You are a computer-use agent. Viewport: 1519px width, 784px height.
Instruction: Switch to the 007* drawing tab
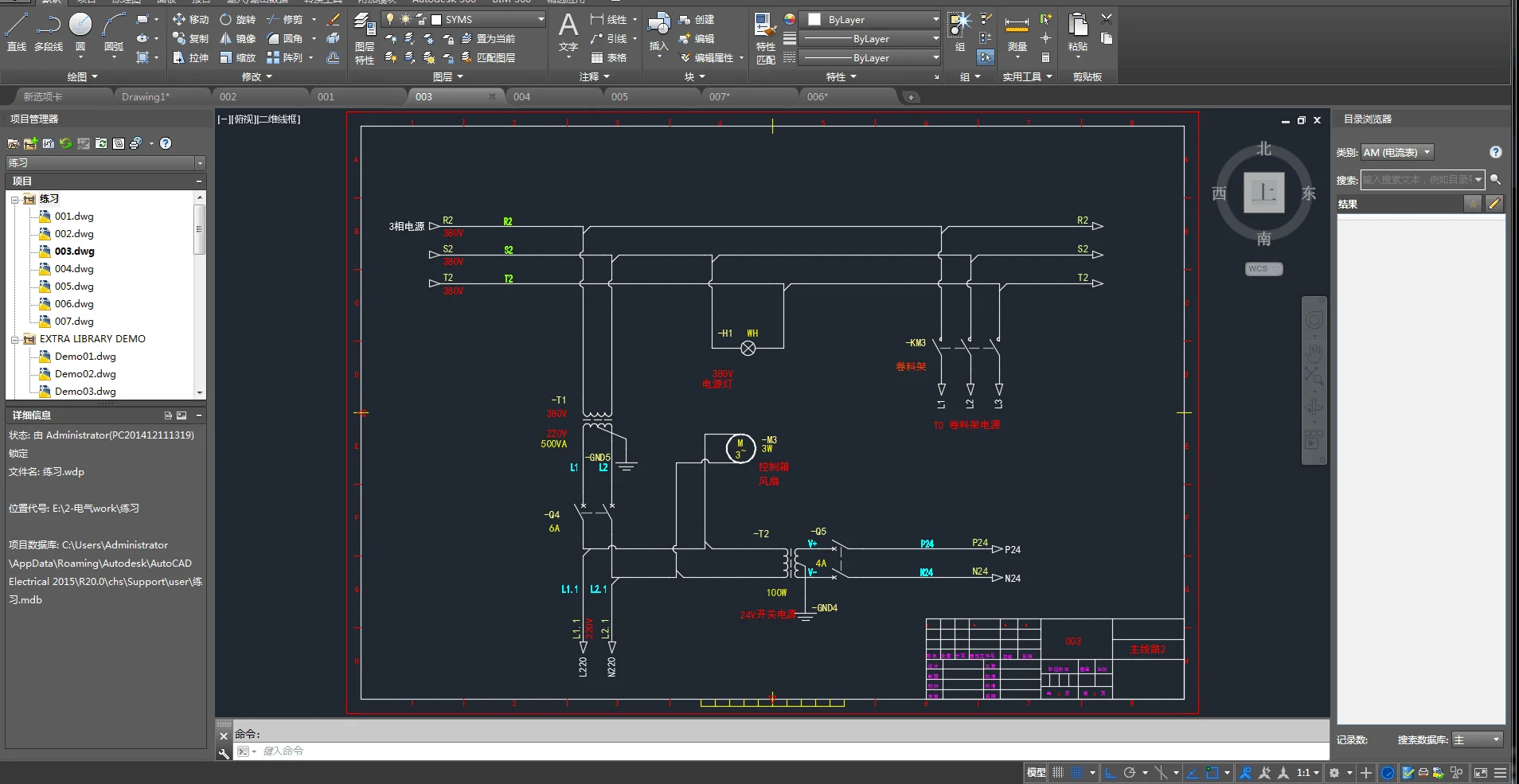pyautogui.click(x=749, y=96)
